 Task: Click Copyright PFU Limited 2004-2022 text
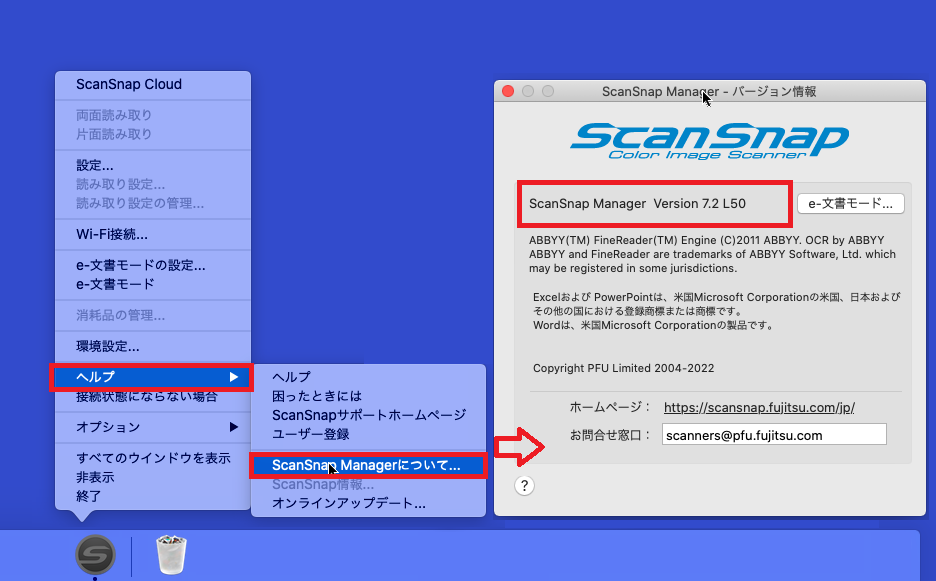click(x=623, y=368)
